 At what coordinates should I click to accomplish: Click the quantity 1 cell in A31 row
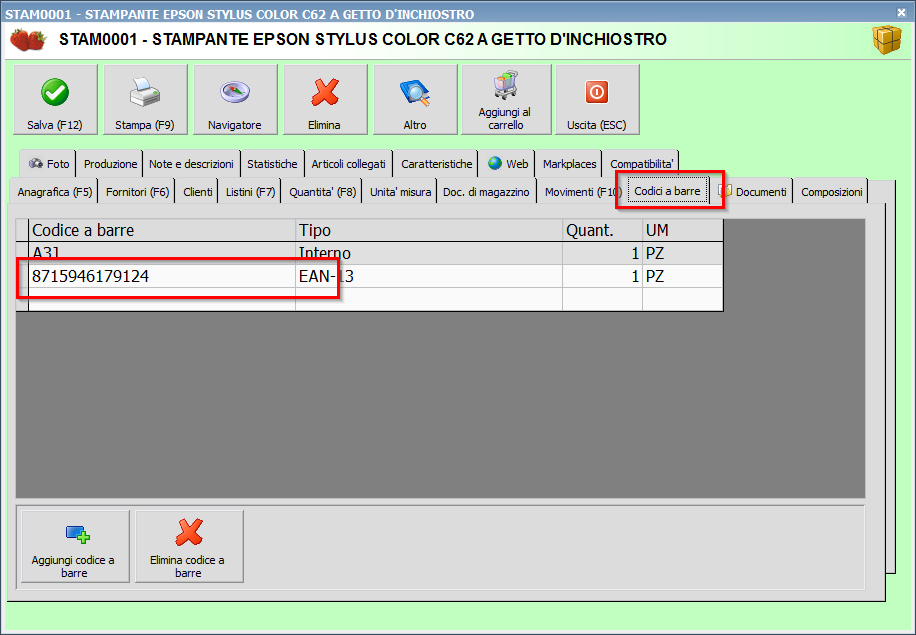point(602,254)
